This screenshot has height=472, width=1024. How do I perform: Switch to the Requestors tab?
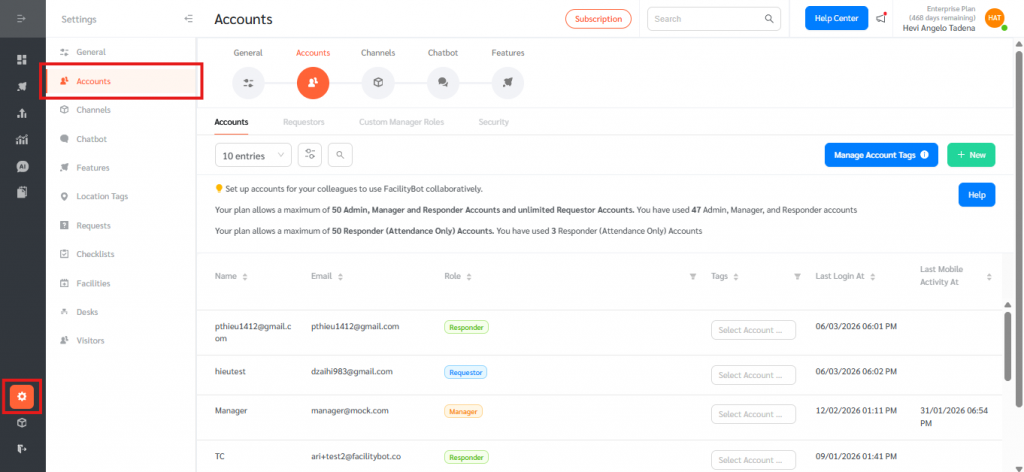click(x=303, y=122)
